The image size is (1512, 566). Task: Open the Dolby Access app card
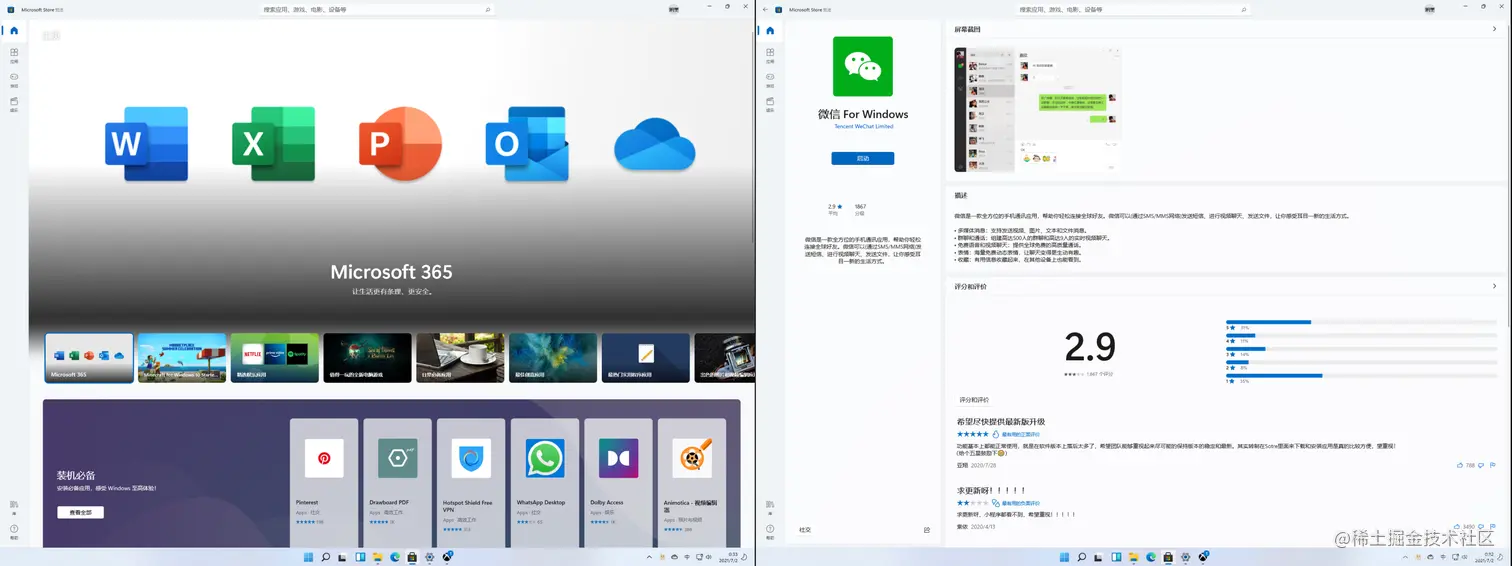619,482
